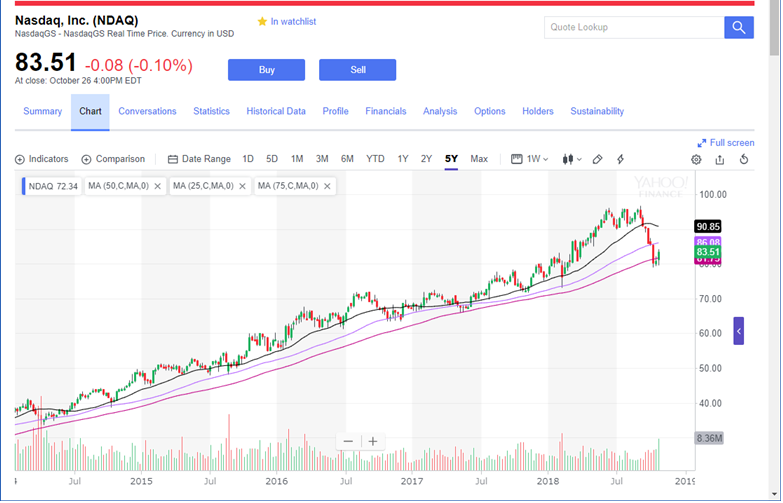The width and height of the screenshot is (783, 503).
Task: Open chart settings gear icon
Action: (x=696, y=159)
